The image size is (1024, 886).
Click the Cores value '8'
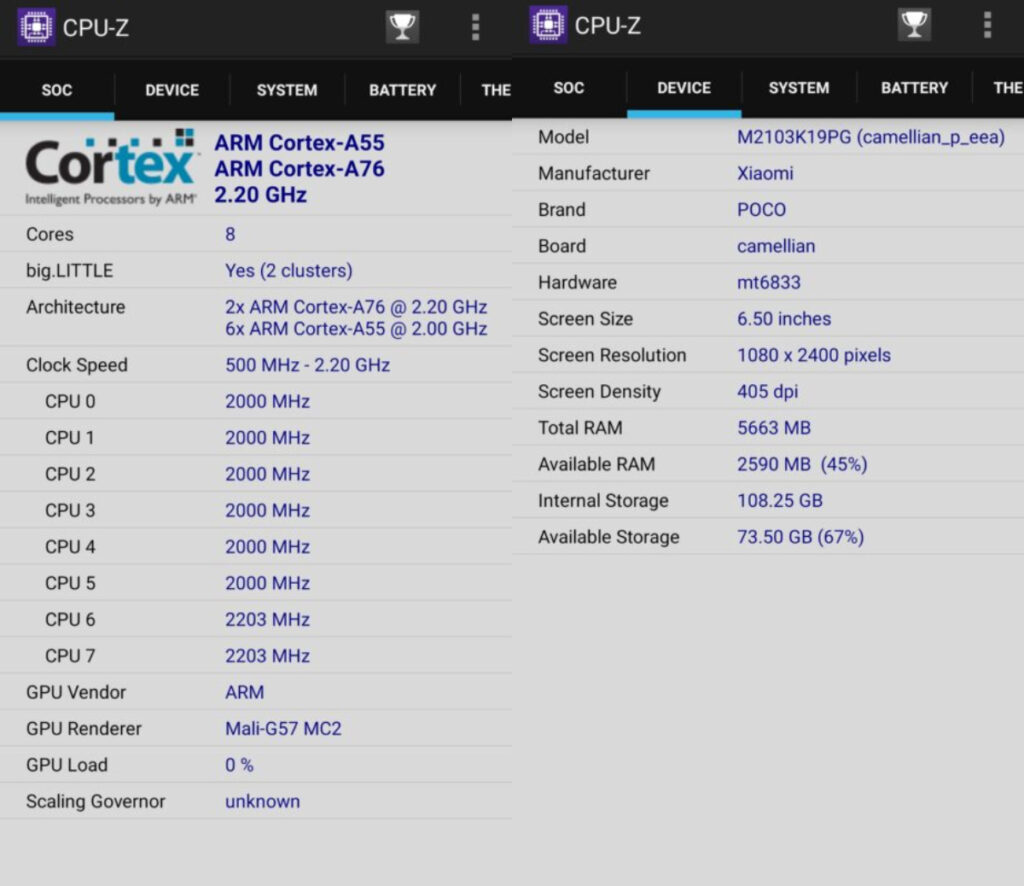click(230, 234)
